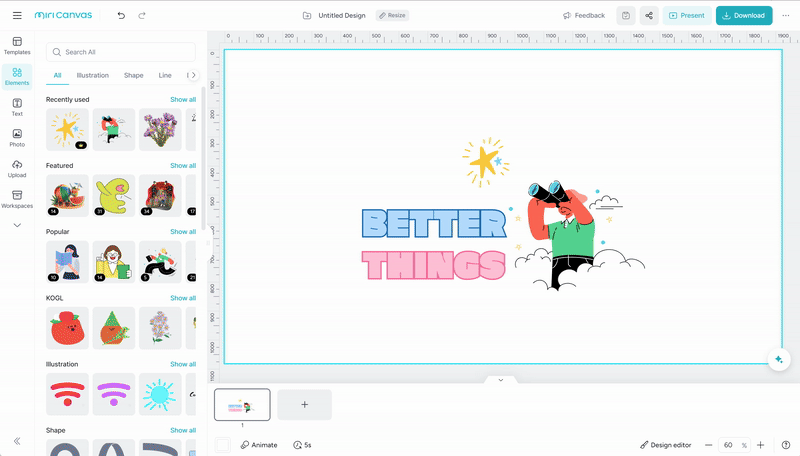Image resolution: width=800 pixels, height=456 pixels.
Task: Open the AI sparkle assistant button
Action: pos(777,360)
